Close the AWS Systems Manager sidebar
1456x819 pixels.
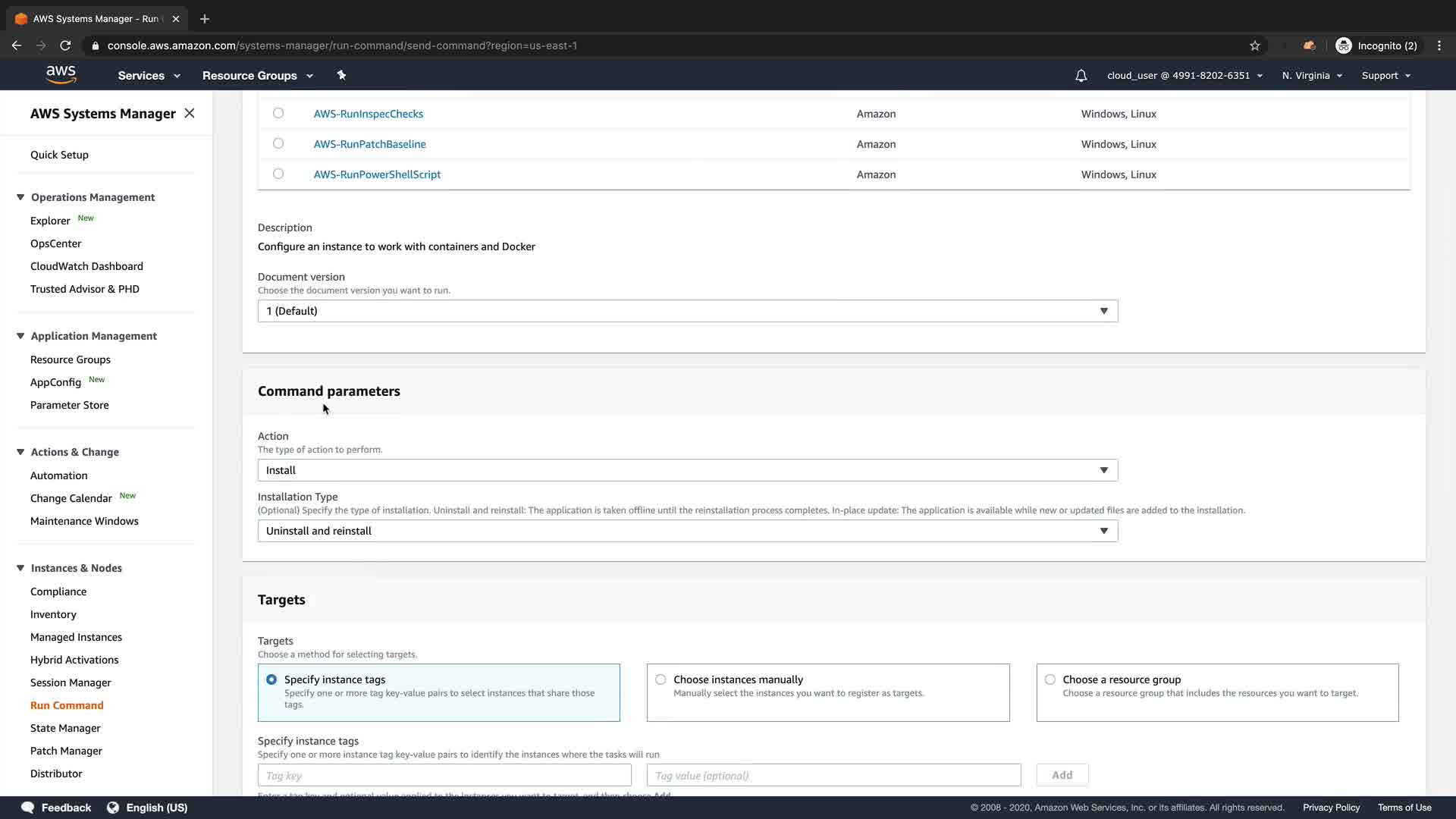pyautogui.click(x=190, y=113)
